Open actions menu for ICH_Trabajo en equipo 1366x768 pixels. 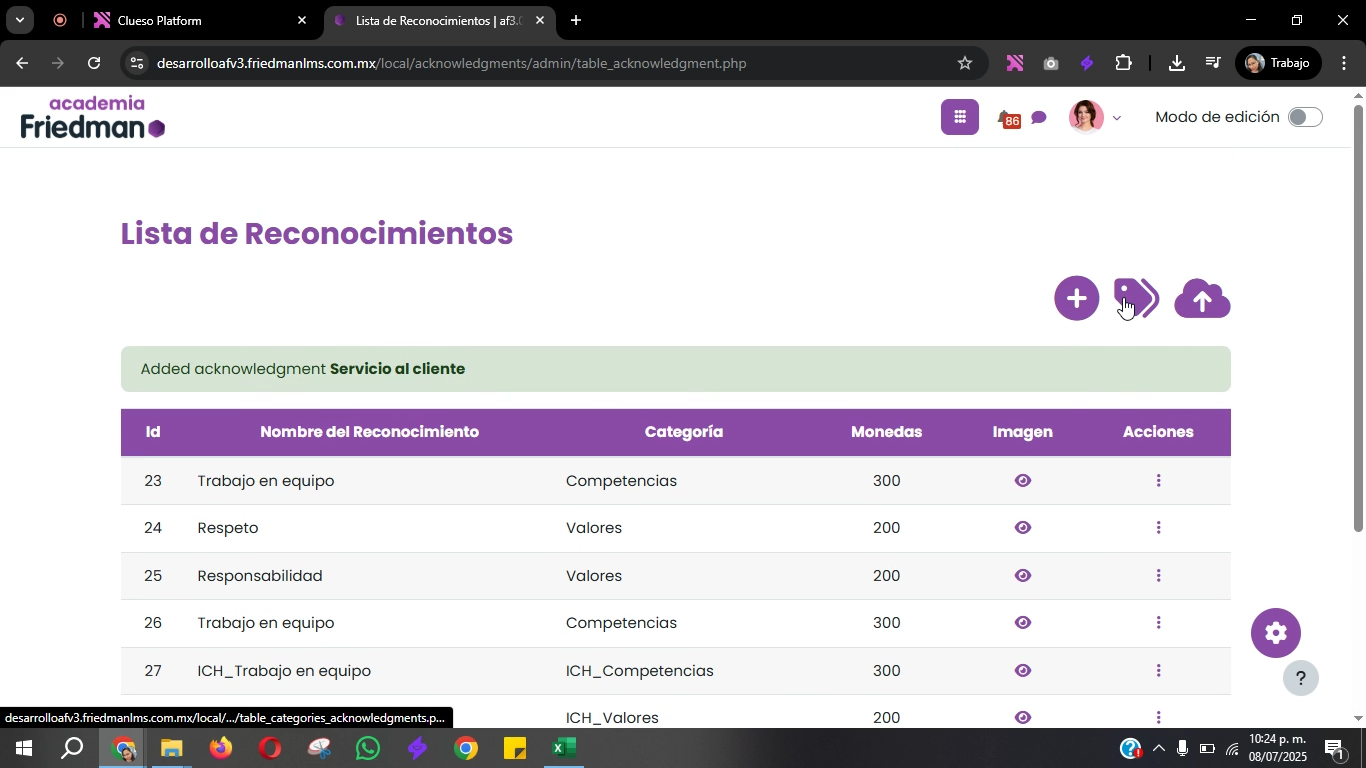pyautogui.click(x=1158, y=671)
